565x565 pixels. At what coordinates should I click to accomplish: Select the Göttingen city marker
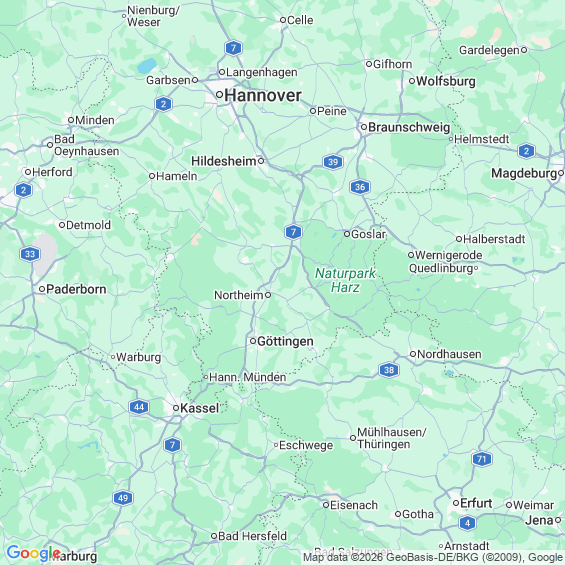[253, 341]
